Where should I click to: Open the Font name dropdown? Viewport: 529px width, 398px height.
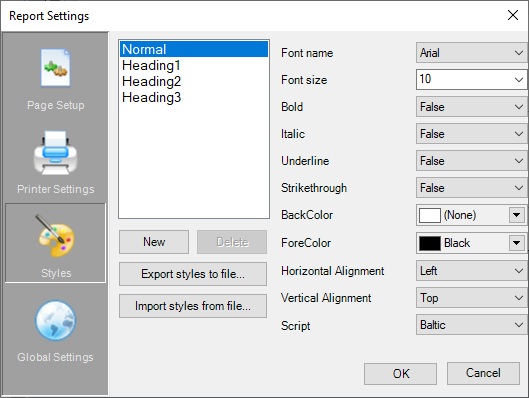click(x=471, y=53)
